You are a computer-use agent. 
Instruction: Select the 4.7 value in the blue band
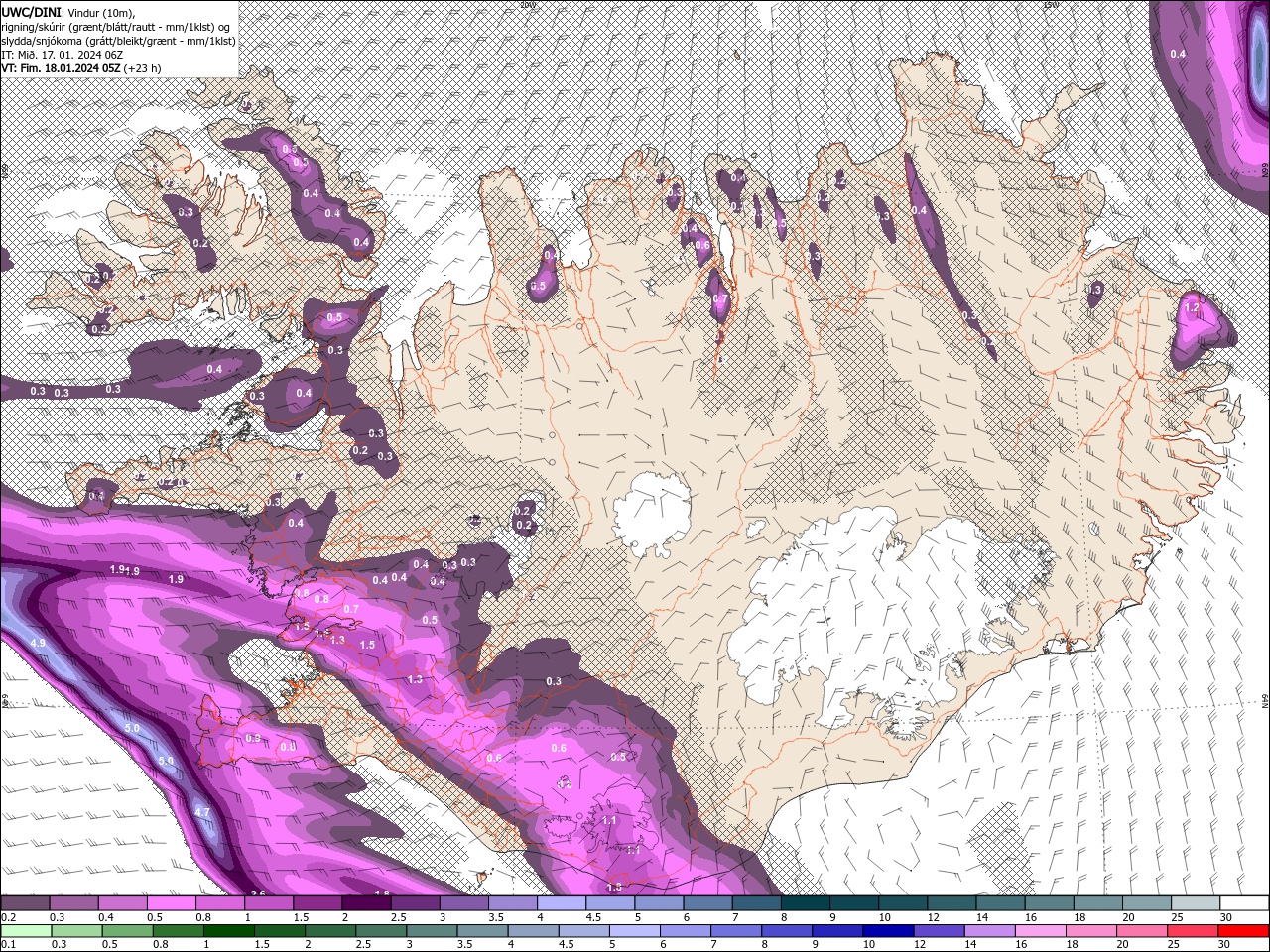(x=202, y=812)
